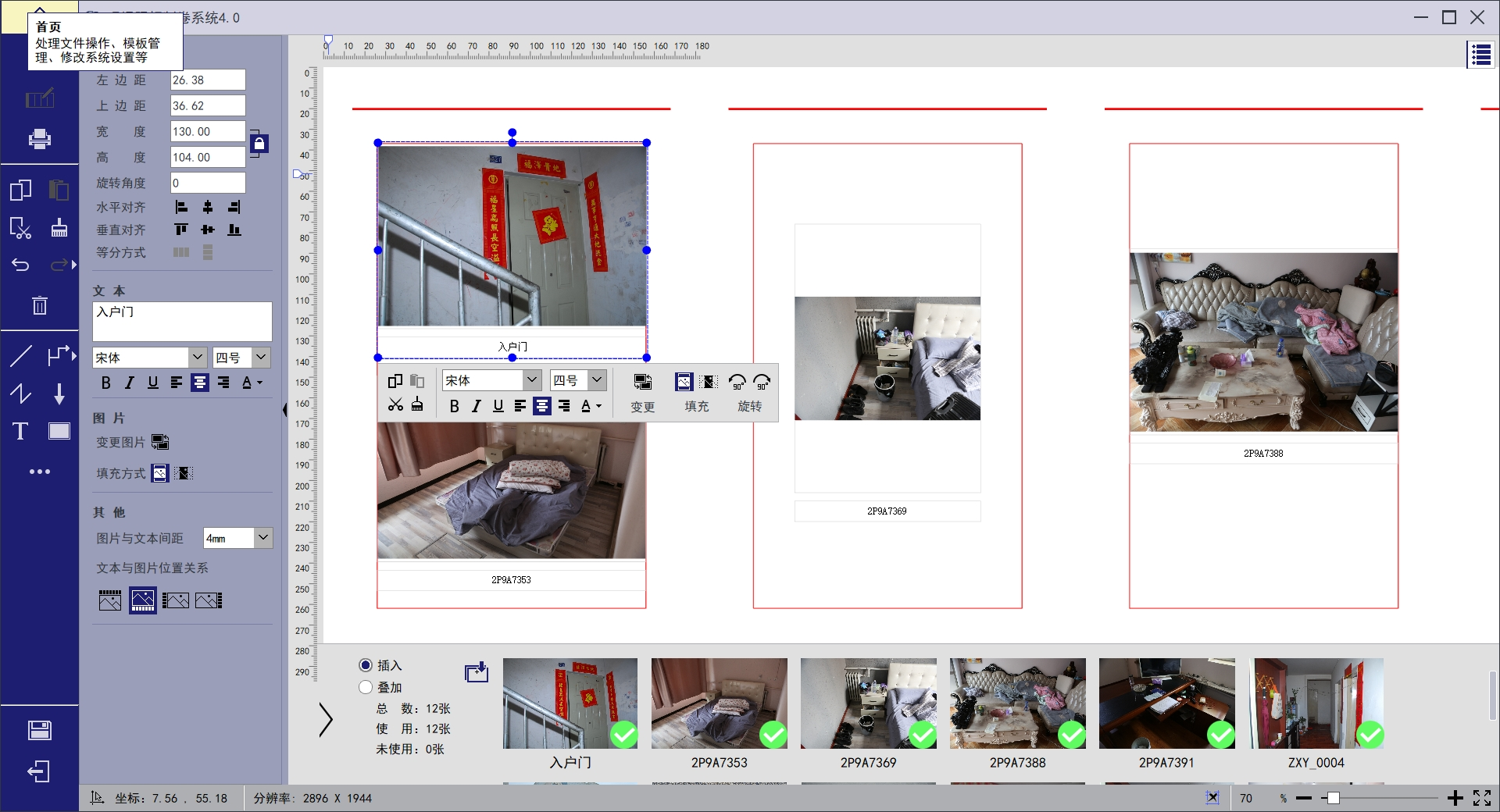
Task: Click the exit icon at sidebar bottom
Action: pyautogui.click(x=39, y=771)
